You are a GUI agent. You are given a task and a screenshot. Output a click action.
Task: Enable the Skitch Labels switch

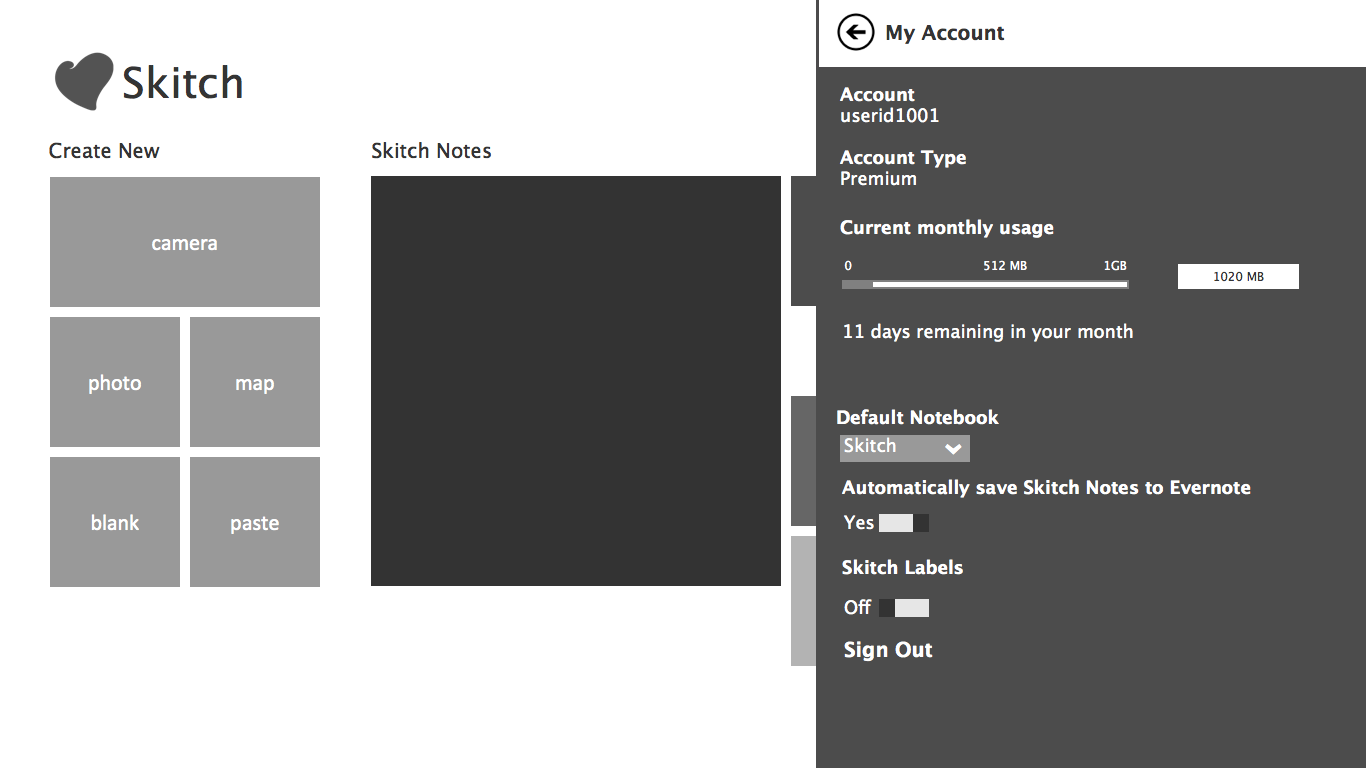click(x=904, y=608)
